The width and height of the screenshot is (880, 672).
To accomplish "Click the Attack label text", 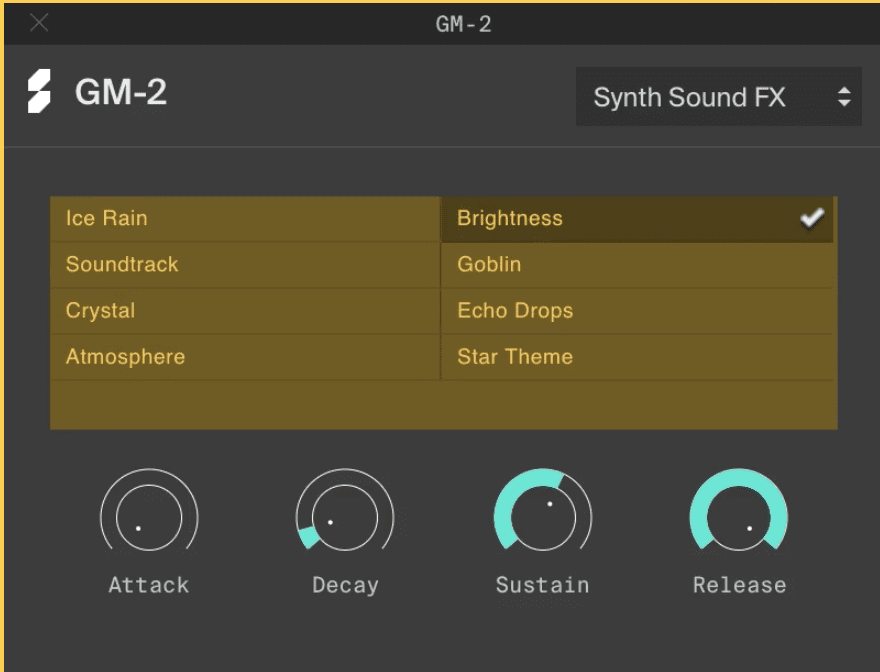I will 149,585.
